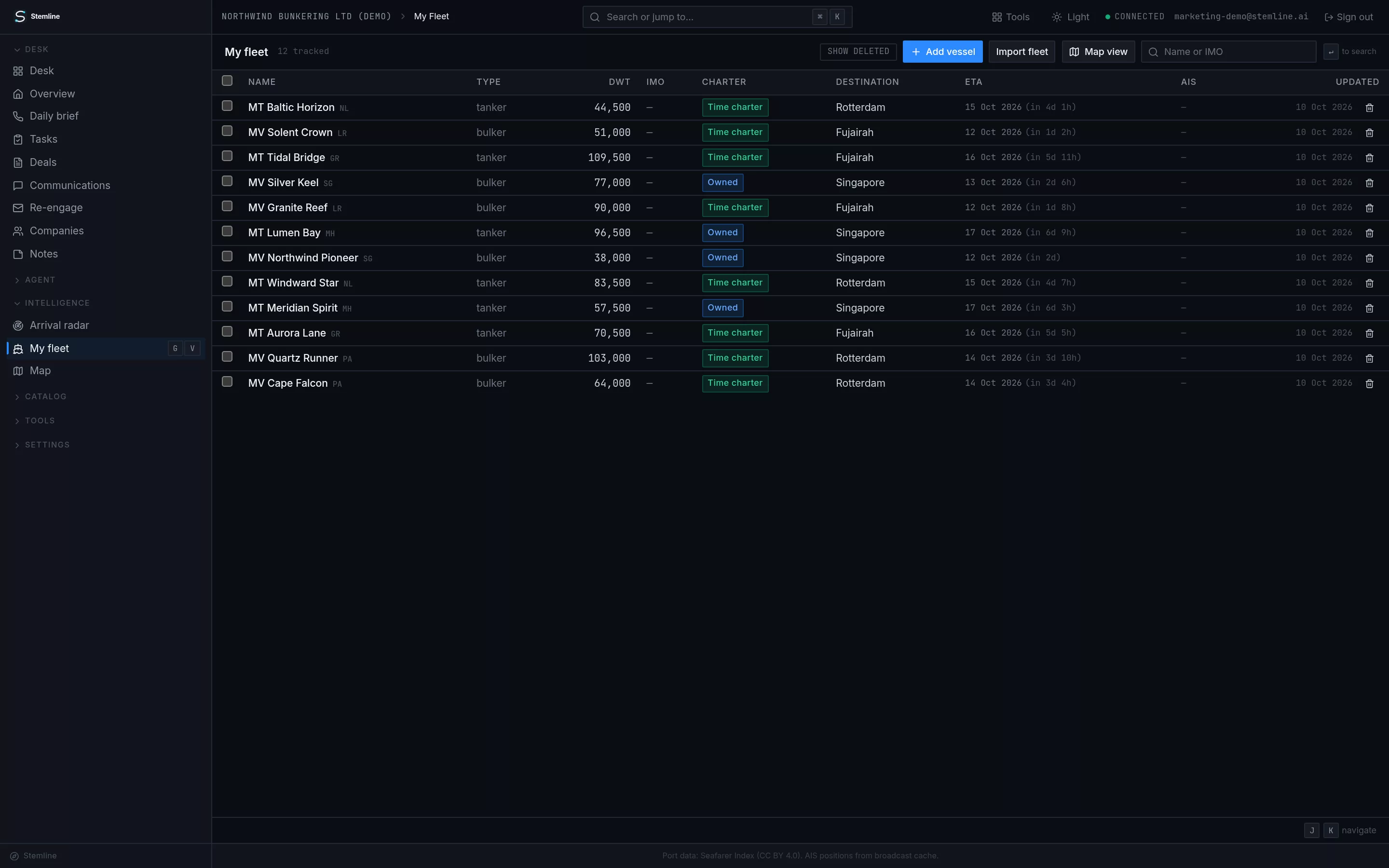Click the Overview home icon

click(x=18, y=94)
